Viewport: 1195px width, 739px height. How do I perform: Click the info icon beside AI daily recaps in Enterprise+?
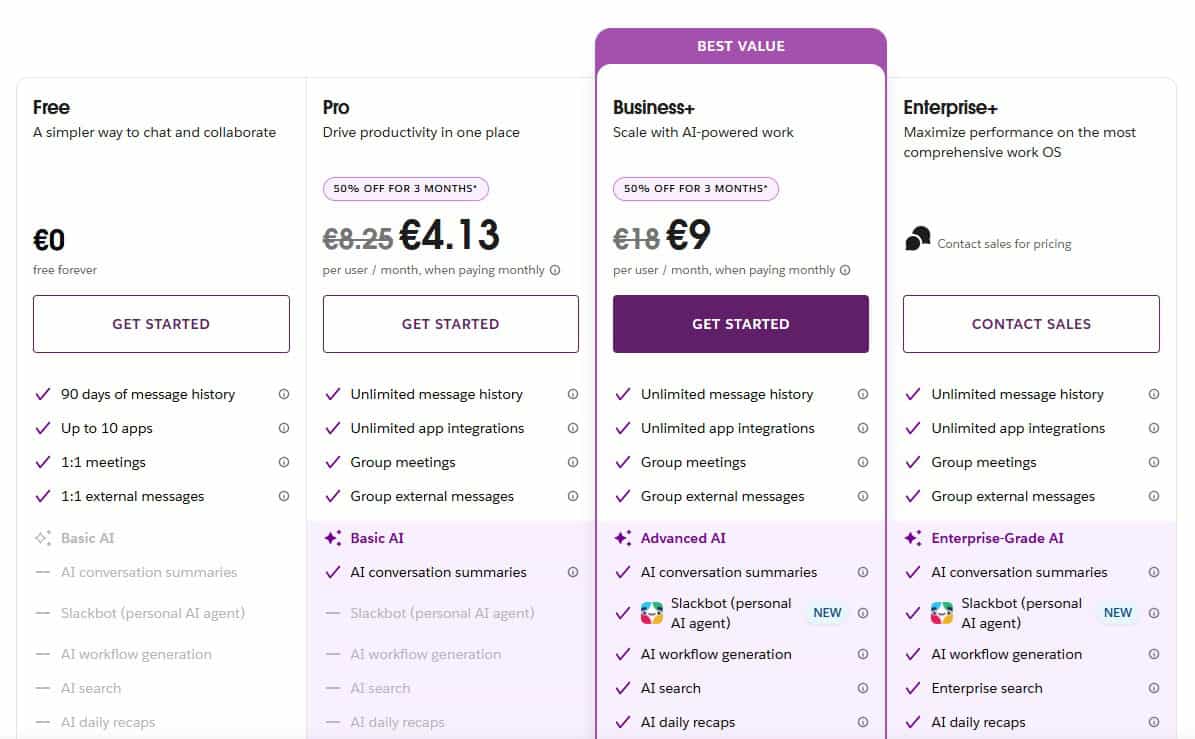point(1153,722)
